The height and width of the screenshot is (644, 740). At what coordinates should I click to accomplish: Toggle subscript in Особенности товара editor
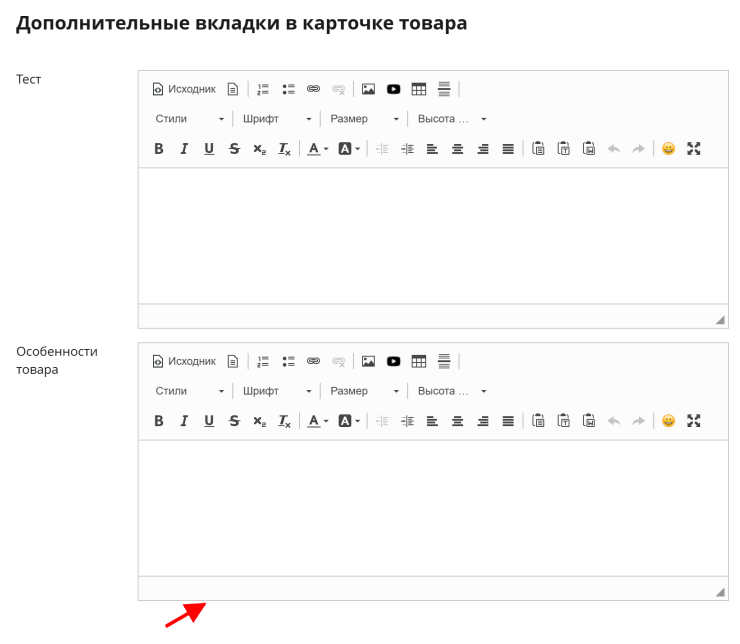coord(260,421)
